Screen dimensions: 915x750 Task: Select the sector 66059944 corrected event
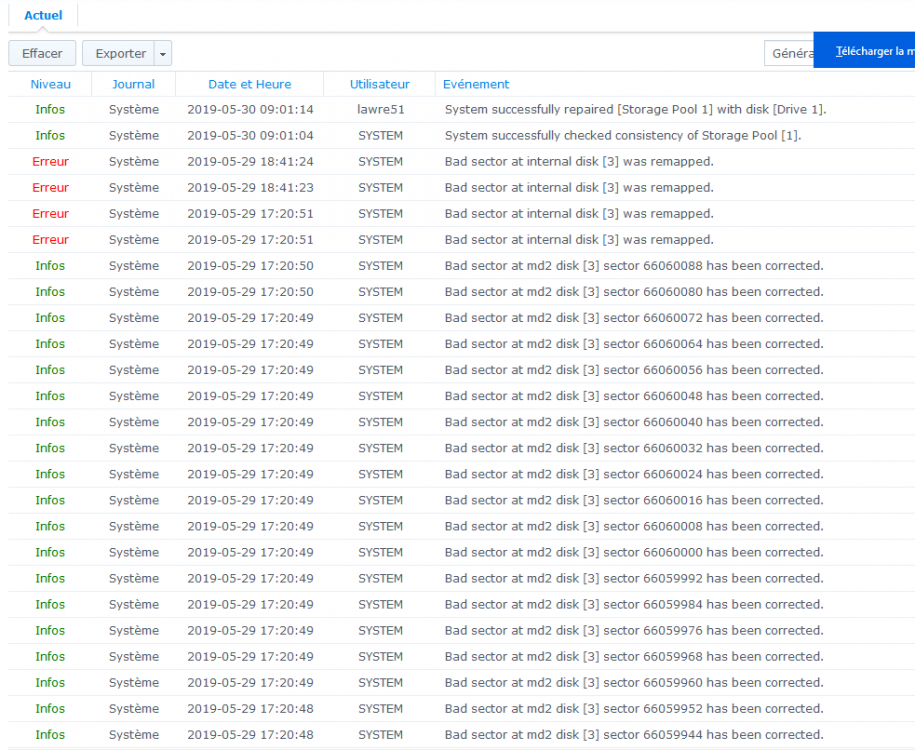click(462, 735)
